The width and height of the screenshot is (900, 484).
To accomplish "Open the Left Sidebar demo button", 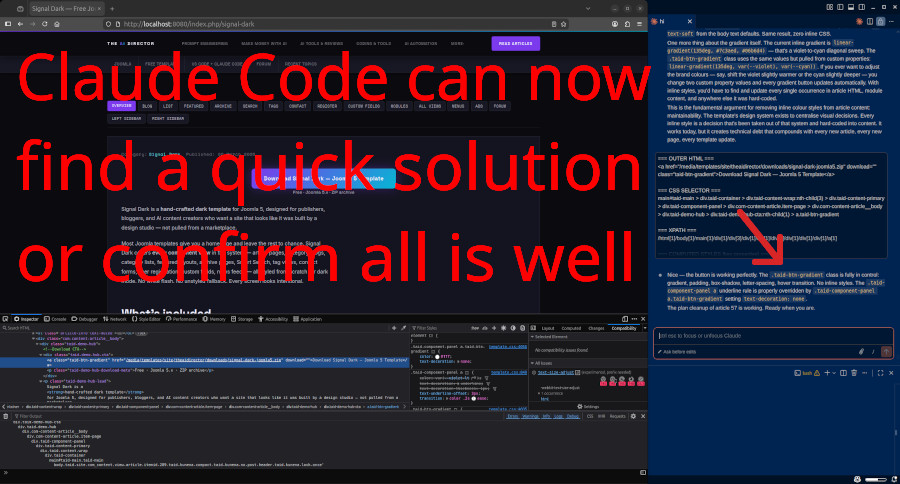I will point(126,119).
